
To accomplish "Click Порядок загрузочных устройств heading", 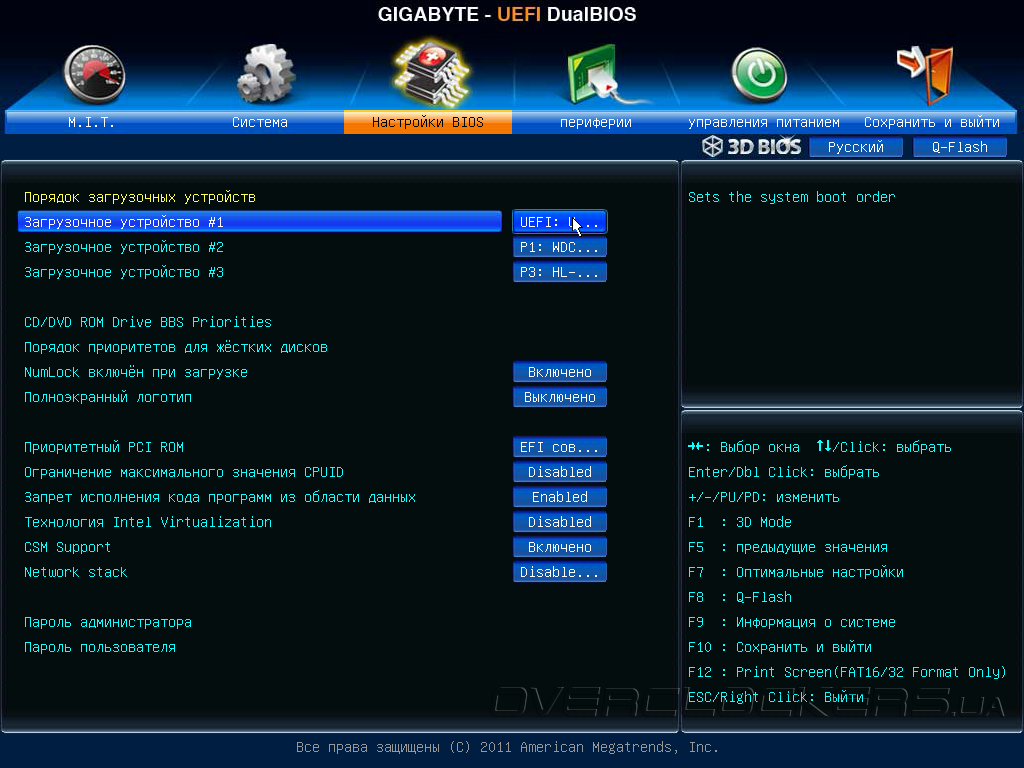I will click(140, 197).
